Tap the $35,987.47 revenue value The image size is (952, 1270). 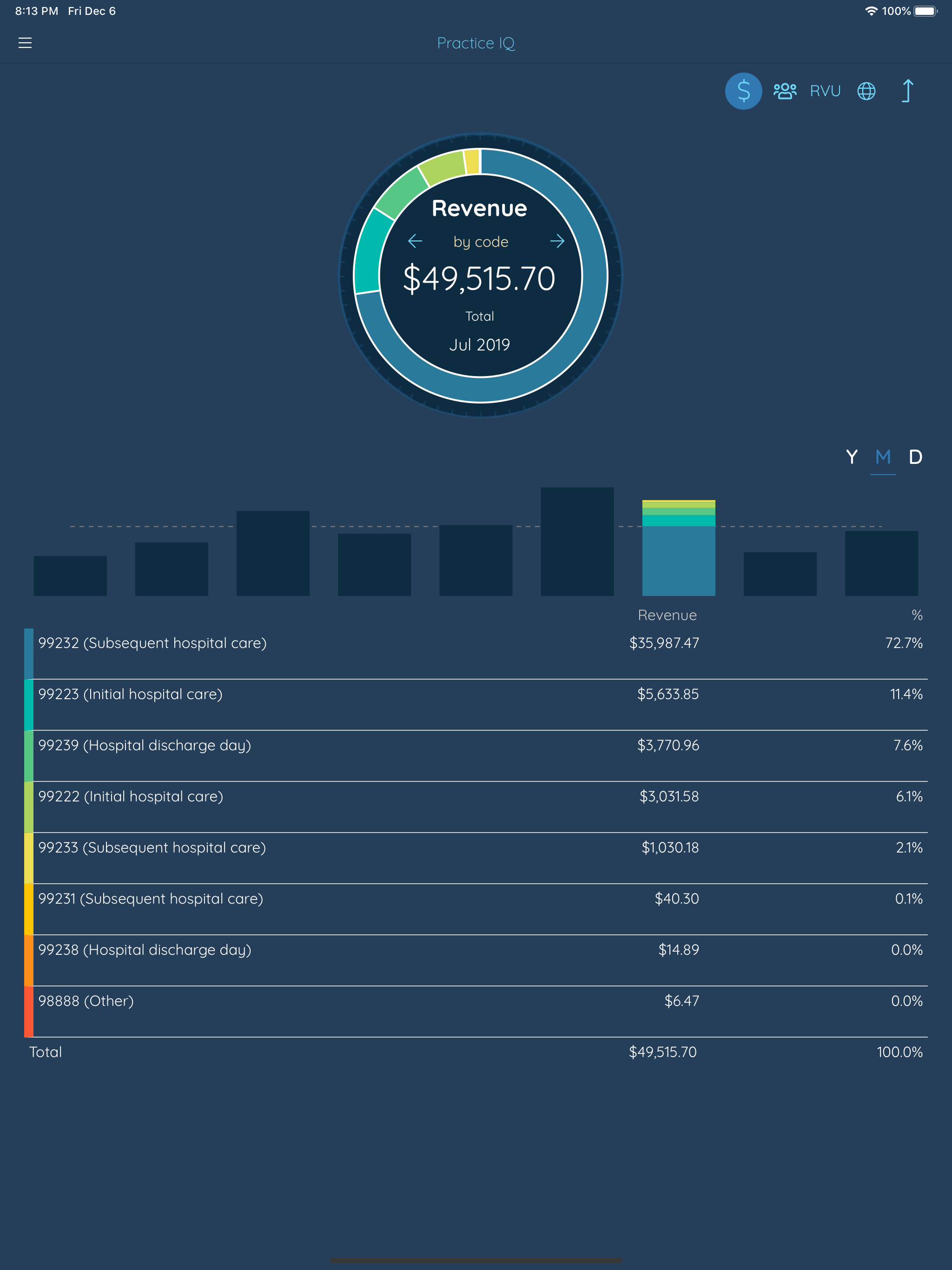click(x=664, y=643)
